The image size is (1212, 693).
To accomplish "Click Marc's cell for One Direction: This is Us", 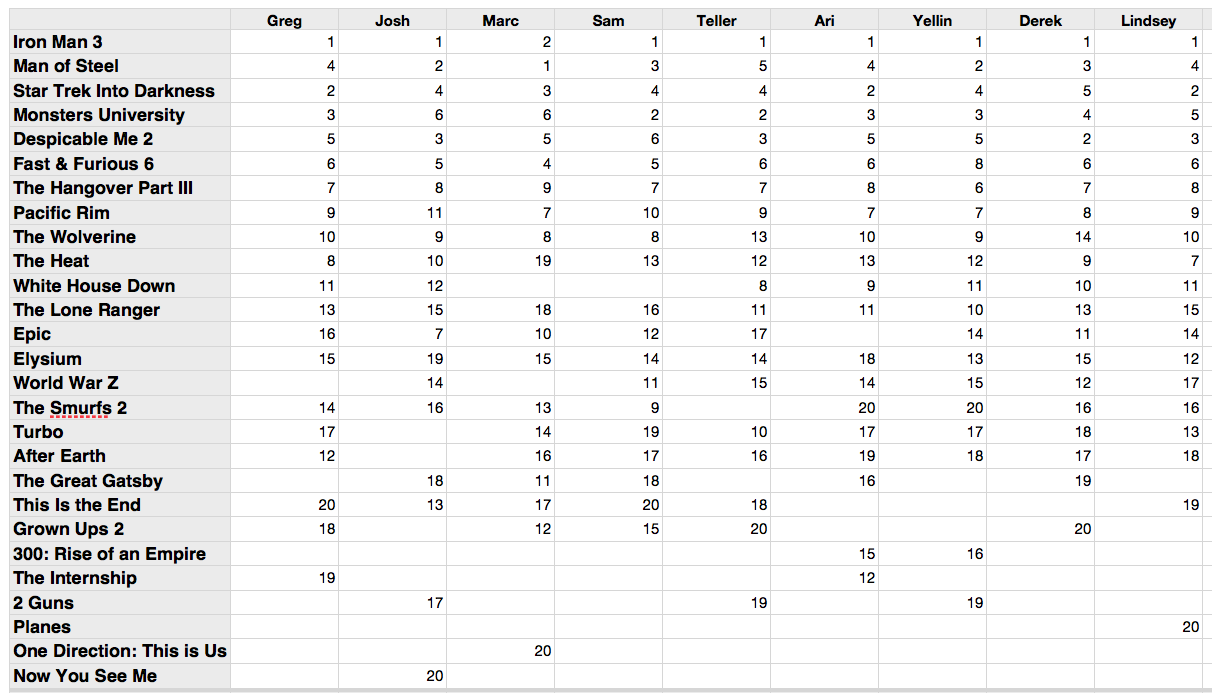I will (x=500, y=651).
